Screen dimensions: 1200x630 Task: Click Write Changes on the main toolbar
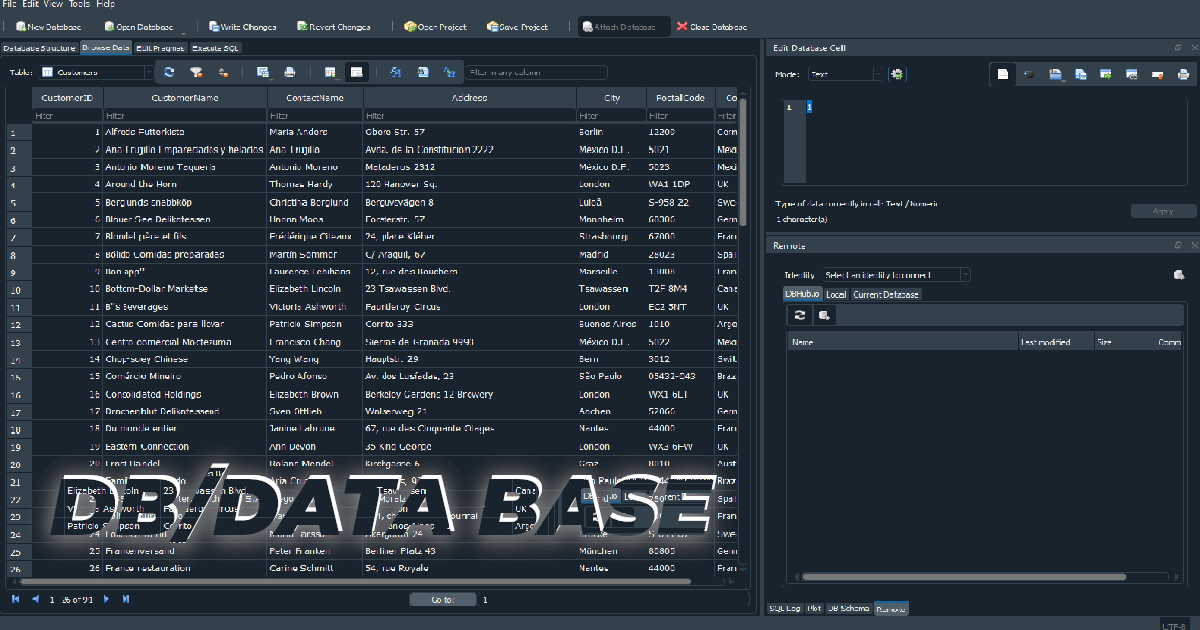click(x=243, y=26)
